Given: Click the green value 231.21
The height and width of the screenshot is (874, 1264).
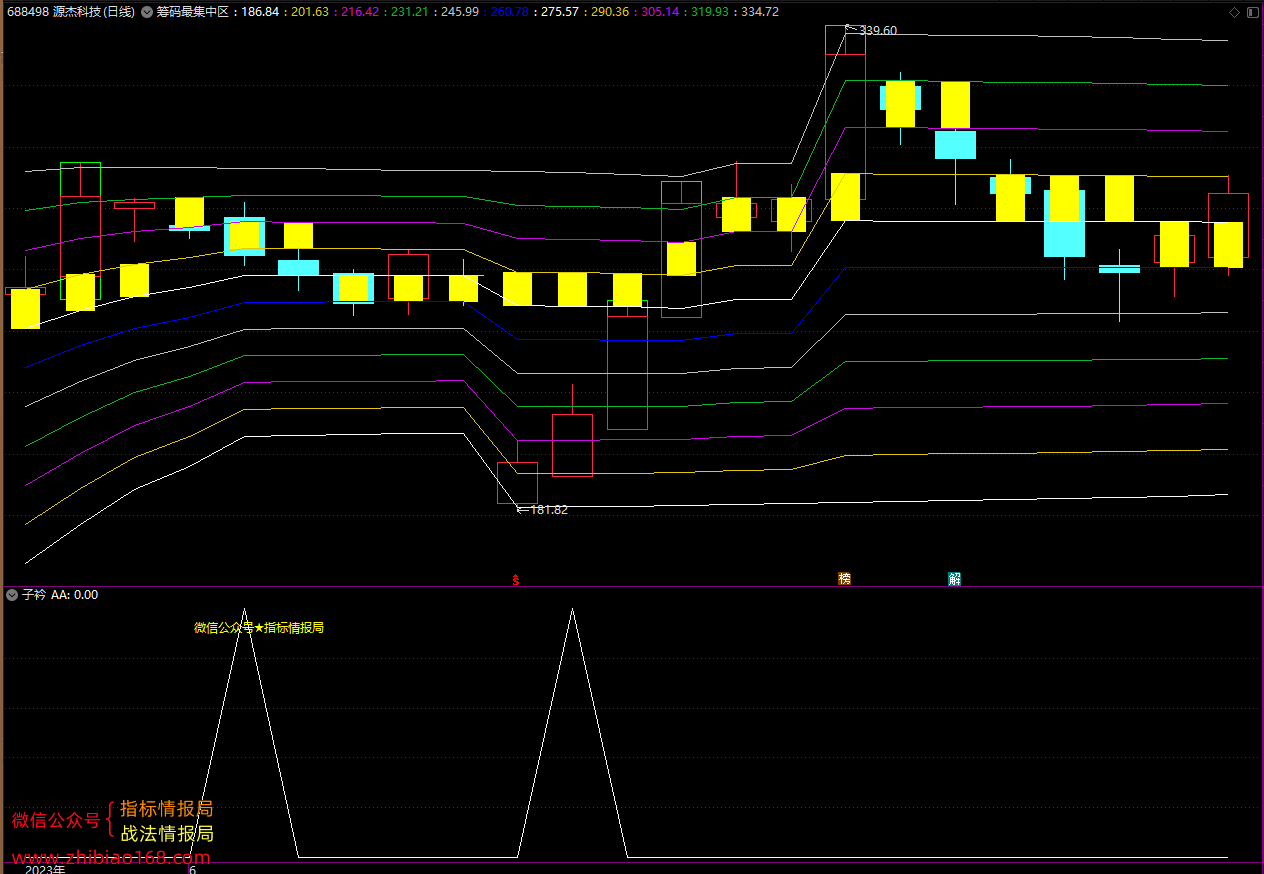Looking at the screenshot, I should pyautogui.click(x=410, y=12).
